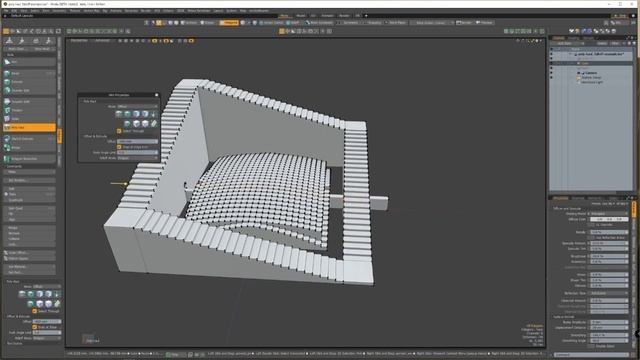
Task: Select the Pen tool in the tool list
Action: coord(29,62)
